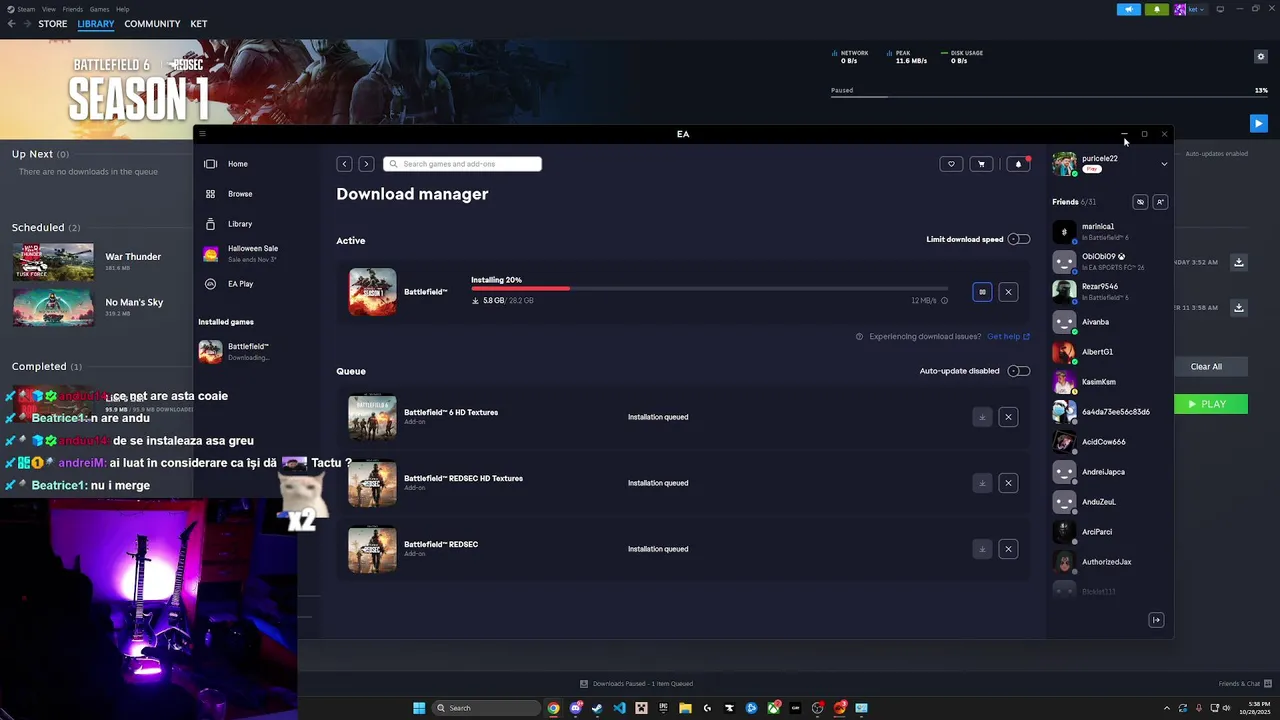Download No Man's Sky update icon

point(1238,307)
